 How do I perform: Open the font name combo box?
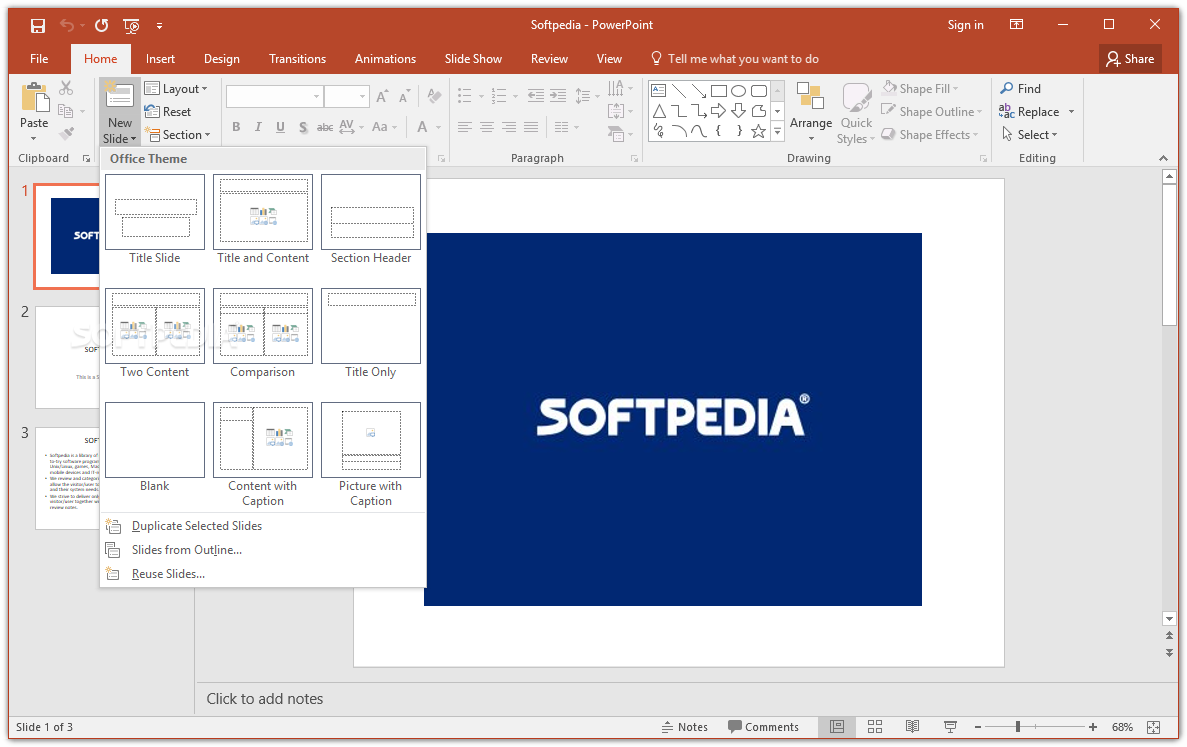click(274, 96)
